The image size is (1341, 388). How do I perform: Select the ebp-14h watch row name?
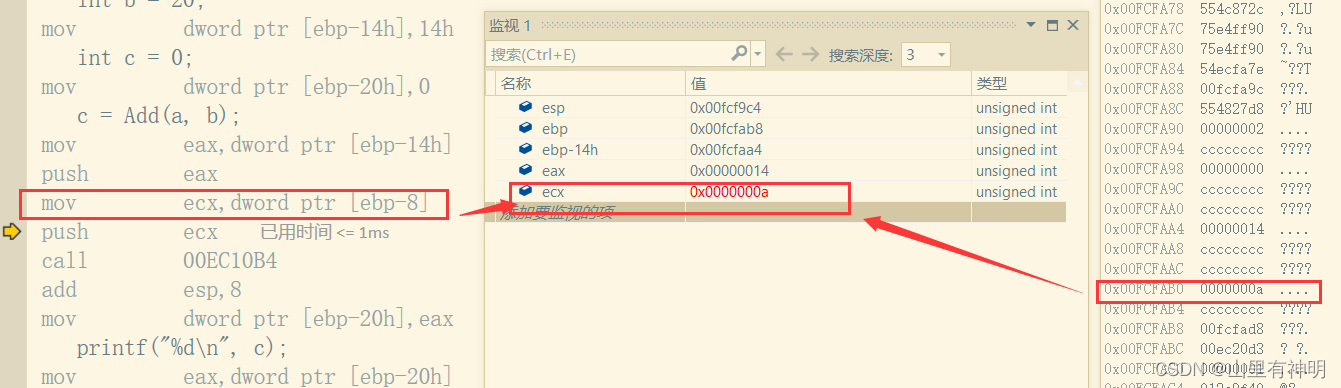569,149
